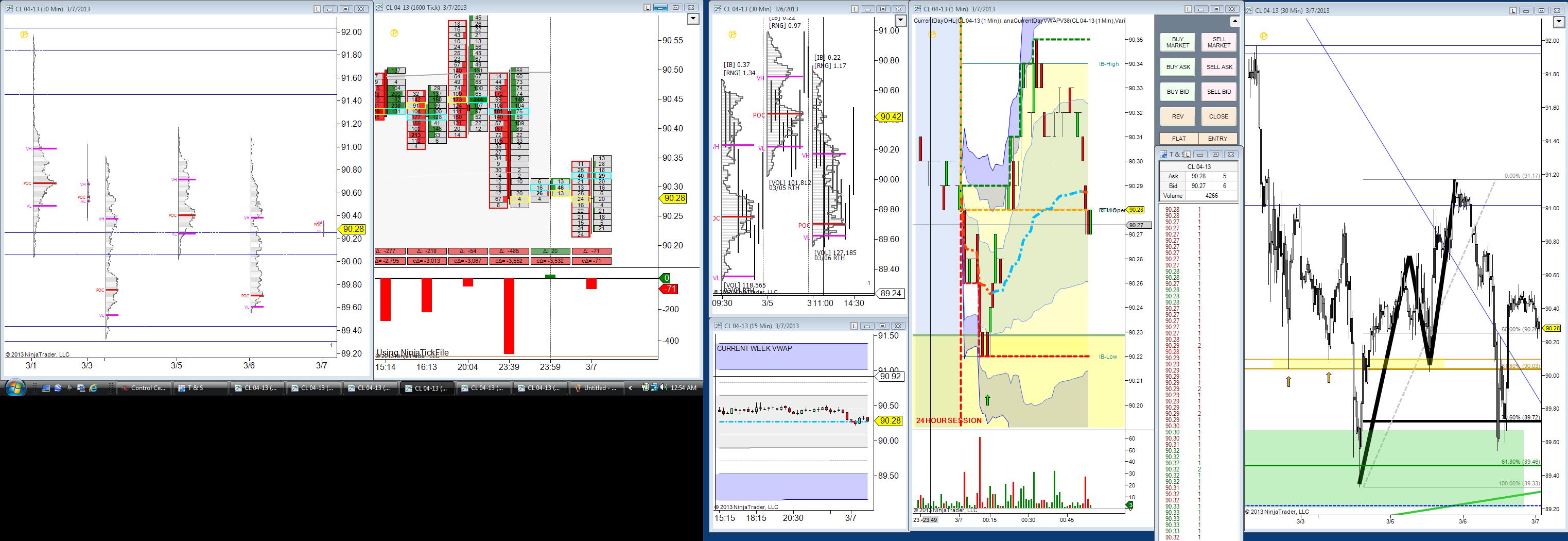
Task: Click the -71 delta marker on 1600 Tick chart
Action: (669, 289)
